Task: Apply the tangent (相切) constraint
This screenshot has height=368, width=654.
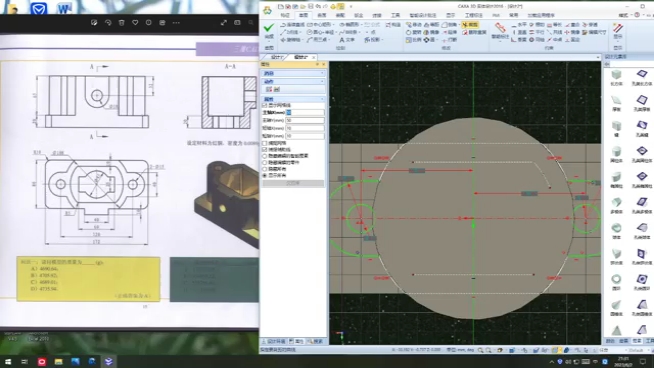Action: pos(537,25)
